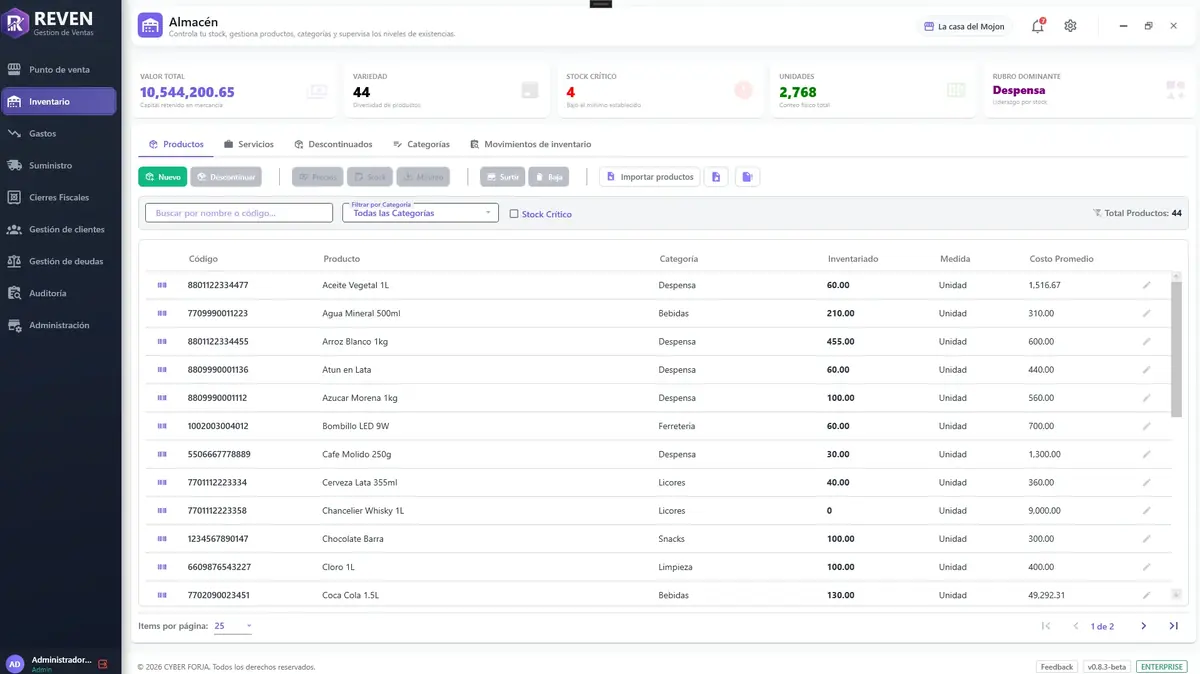Screen dimensions: 1200x674
Task: Open Administración in sidebar
Action: pos(59,325)
